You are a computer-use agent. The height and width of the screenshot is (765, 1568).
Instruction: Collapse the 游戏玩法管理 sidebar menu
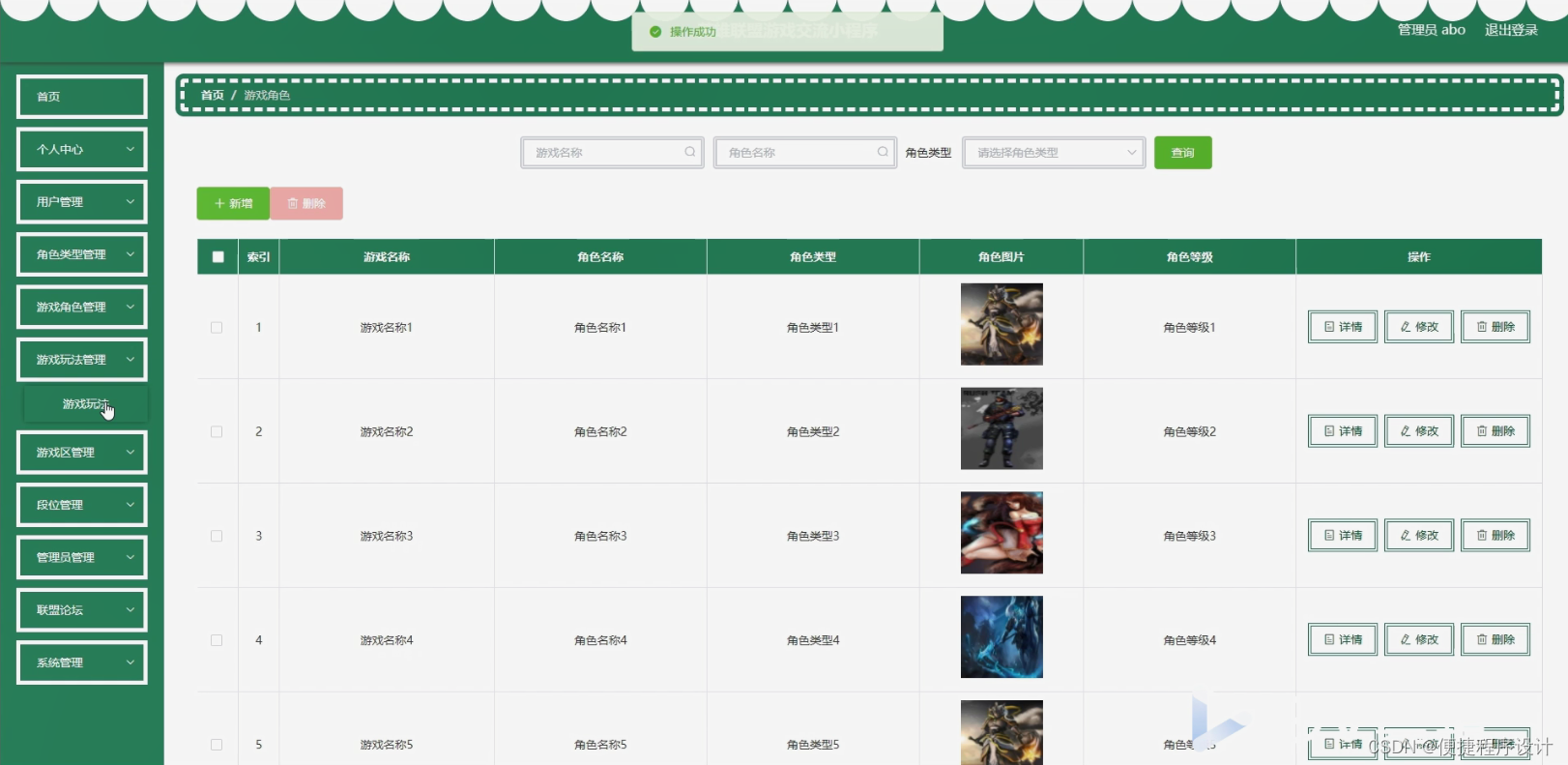point(82,360)
